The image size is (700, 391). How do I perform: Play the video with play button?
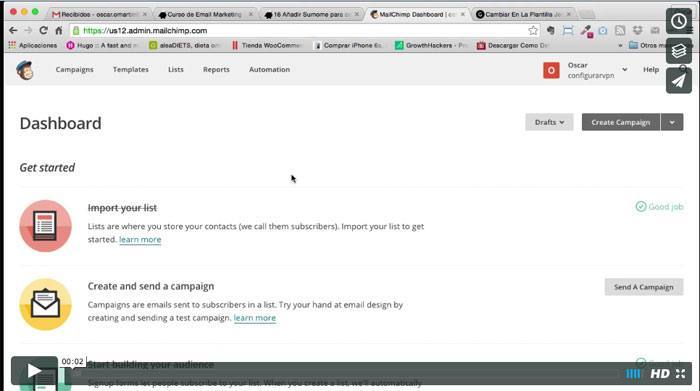34,370
